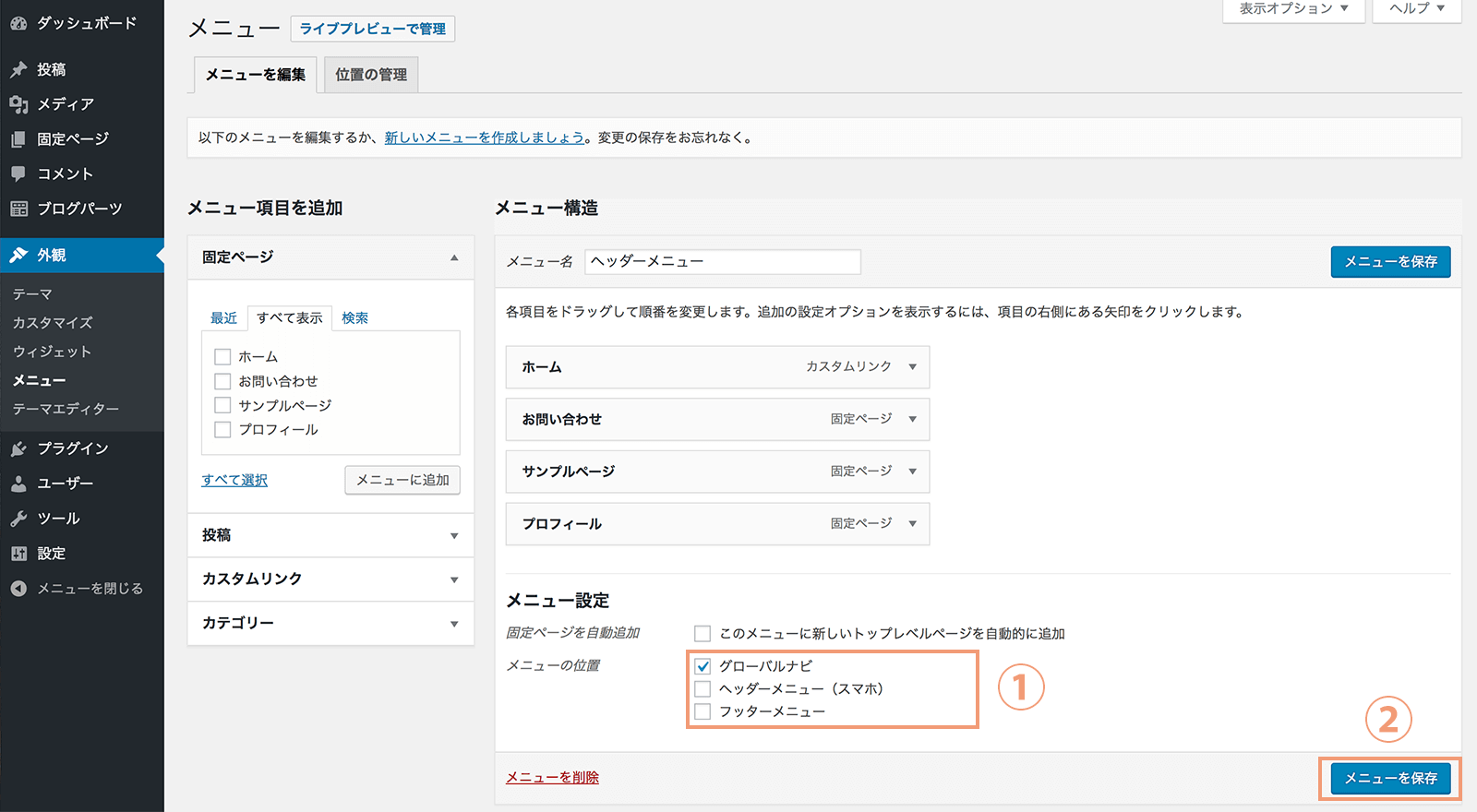
Task: Uncheck the グローバルナビ location checkbox
Action: (702, 666)
